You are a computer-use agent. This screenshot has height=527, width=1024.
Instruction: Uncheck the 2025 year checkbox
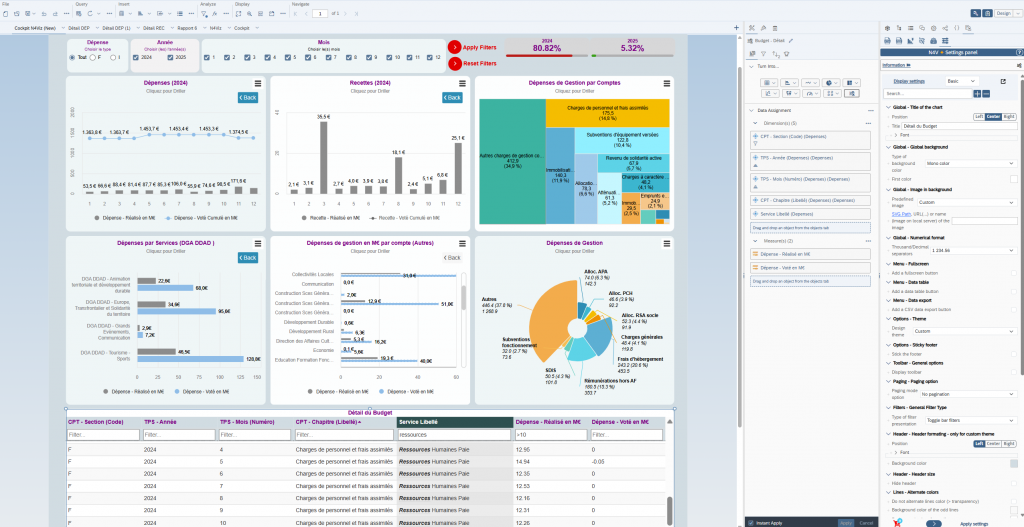click(170, 57)
